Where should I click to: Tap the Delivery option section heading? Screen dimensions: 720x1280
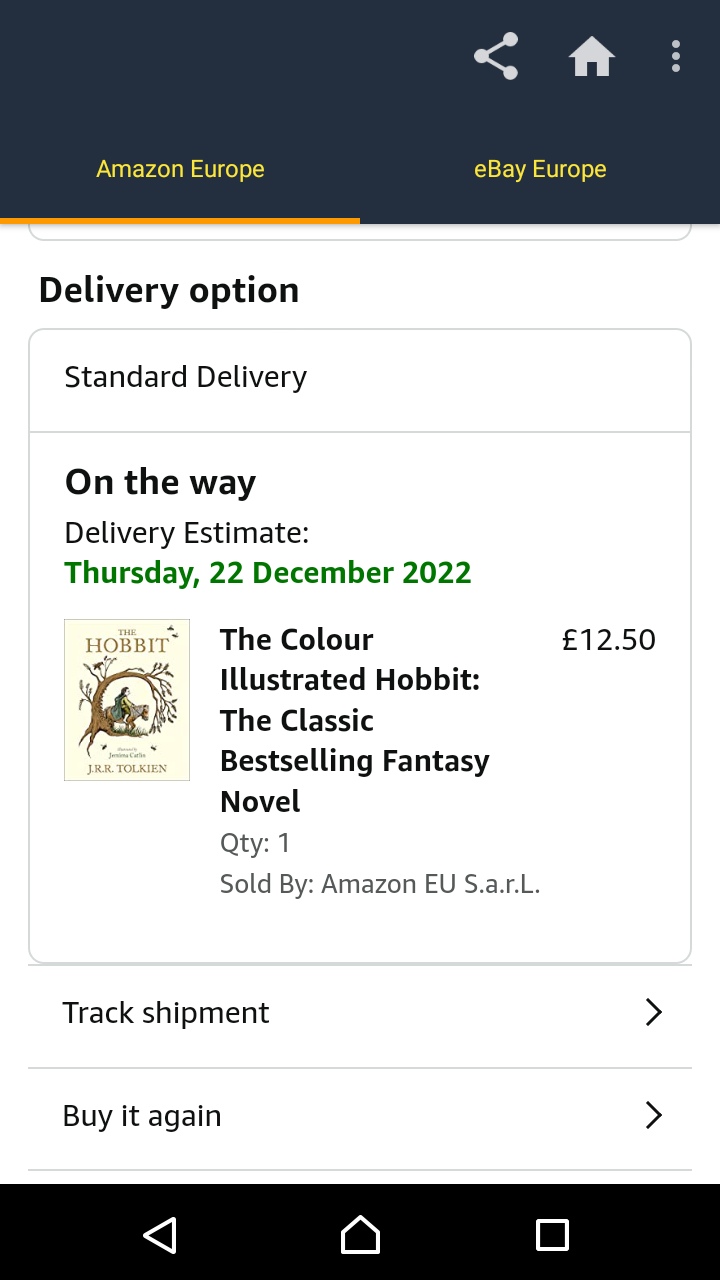[169, 290]
